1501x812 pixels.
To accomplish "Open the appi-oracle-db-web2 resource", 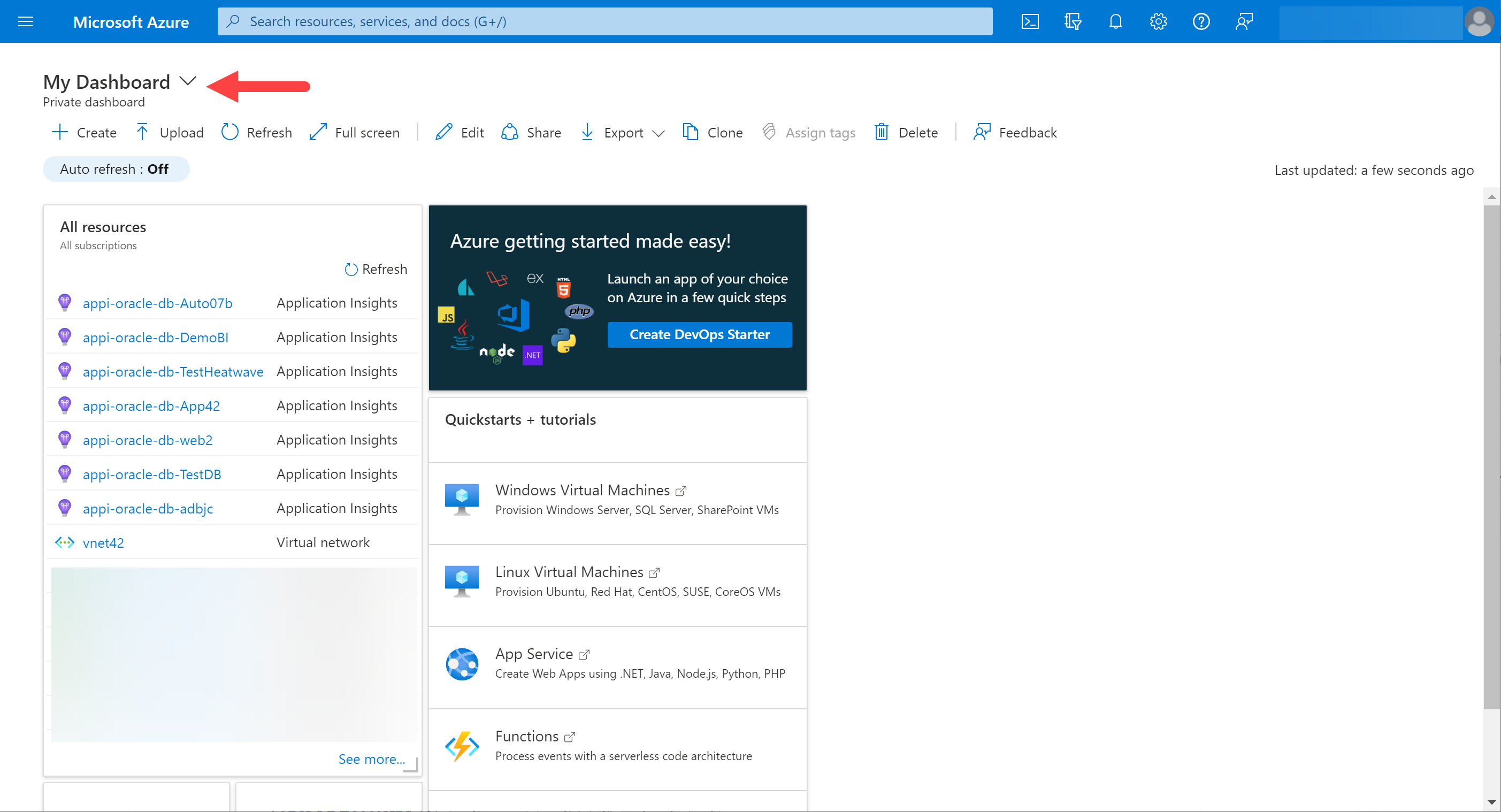I will 148,440.
